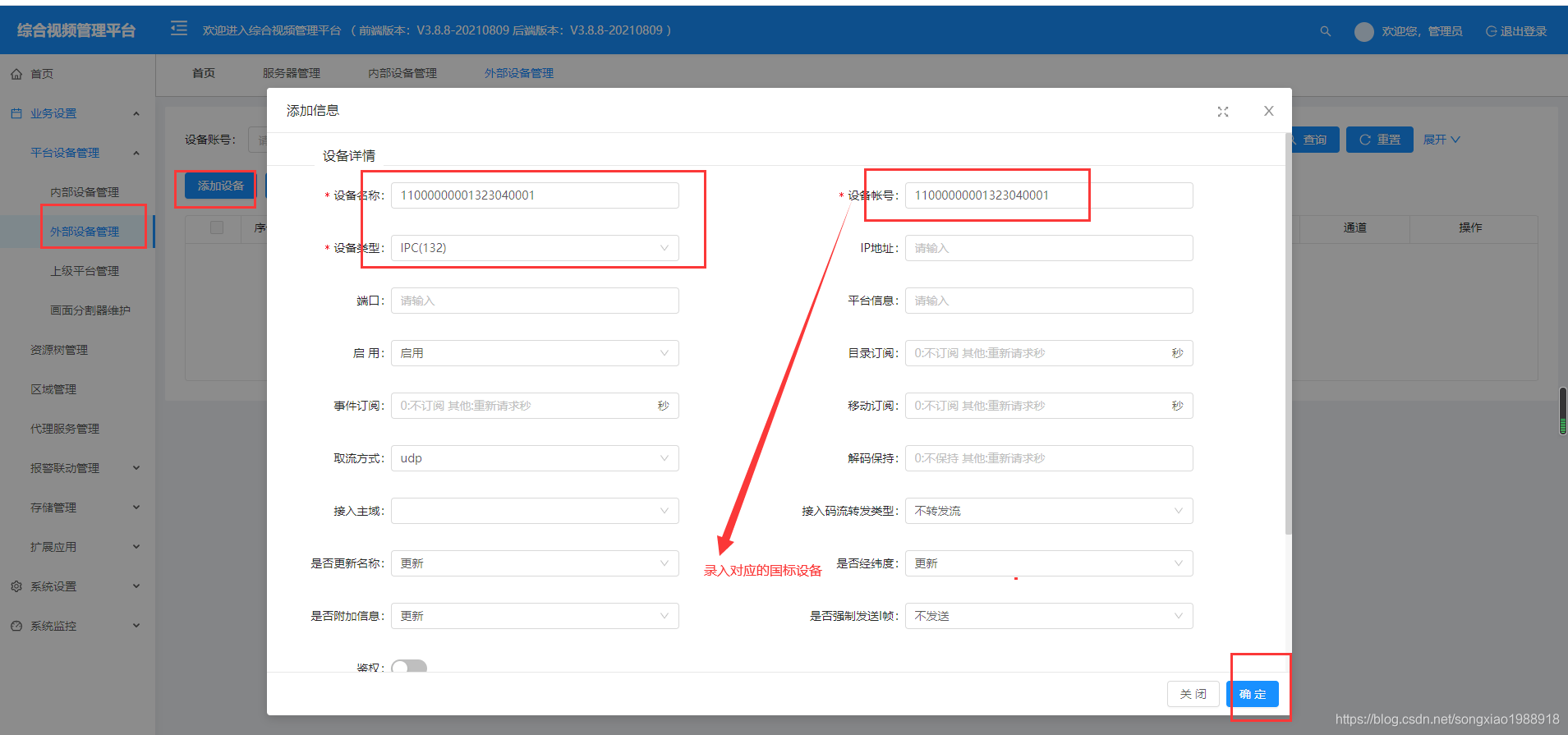
Task: Expand 报警联动管理 sidebar section
Action: pyautogui.click(x=77, y=468)
